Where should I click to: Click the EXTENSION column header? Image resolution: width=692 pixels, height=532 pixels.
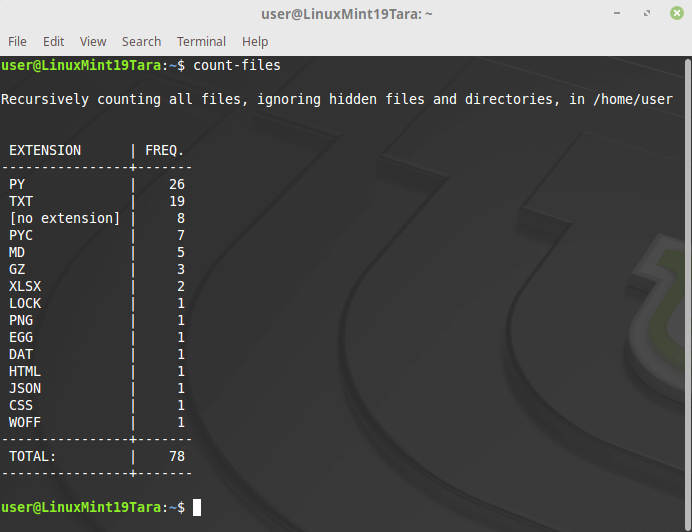(x=45, y=150)
